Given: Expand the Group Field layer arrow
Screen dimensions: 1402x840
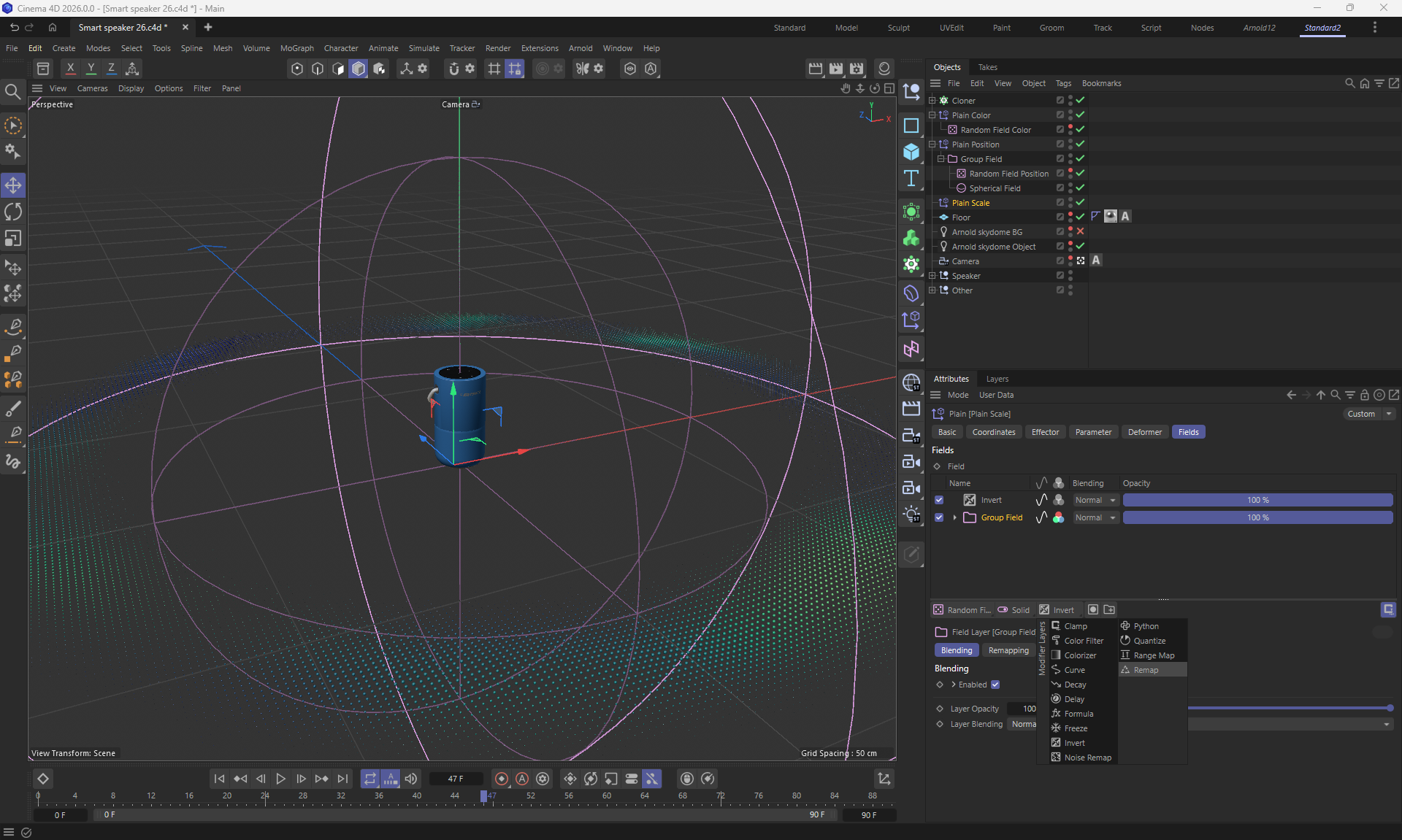Looking at the screenshot, I should pyautogui.click(x=954, y=517).
